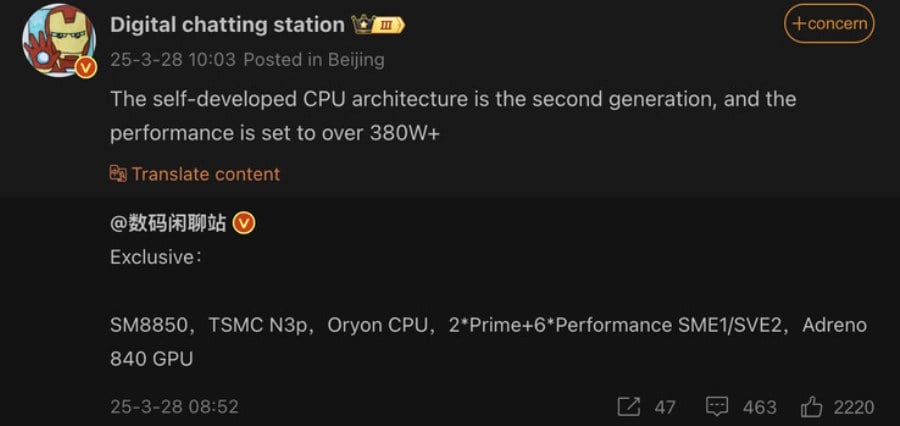This screenshot has height=426, width=900.
Task: Like the post with the thumbs-up icon
Action: [x=811, y=406]
